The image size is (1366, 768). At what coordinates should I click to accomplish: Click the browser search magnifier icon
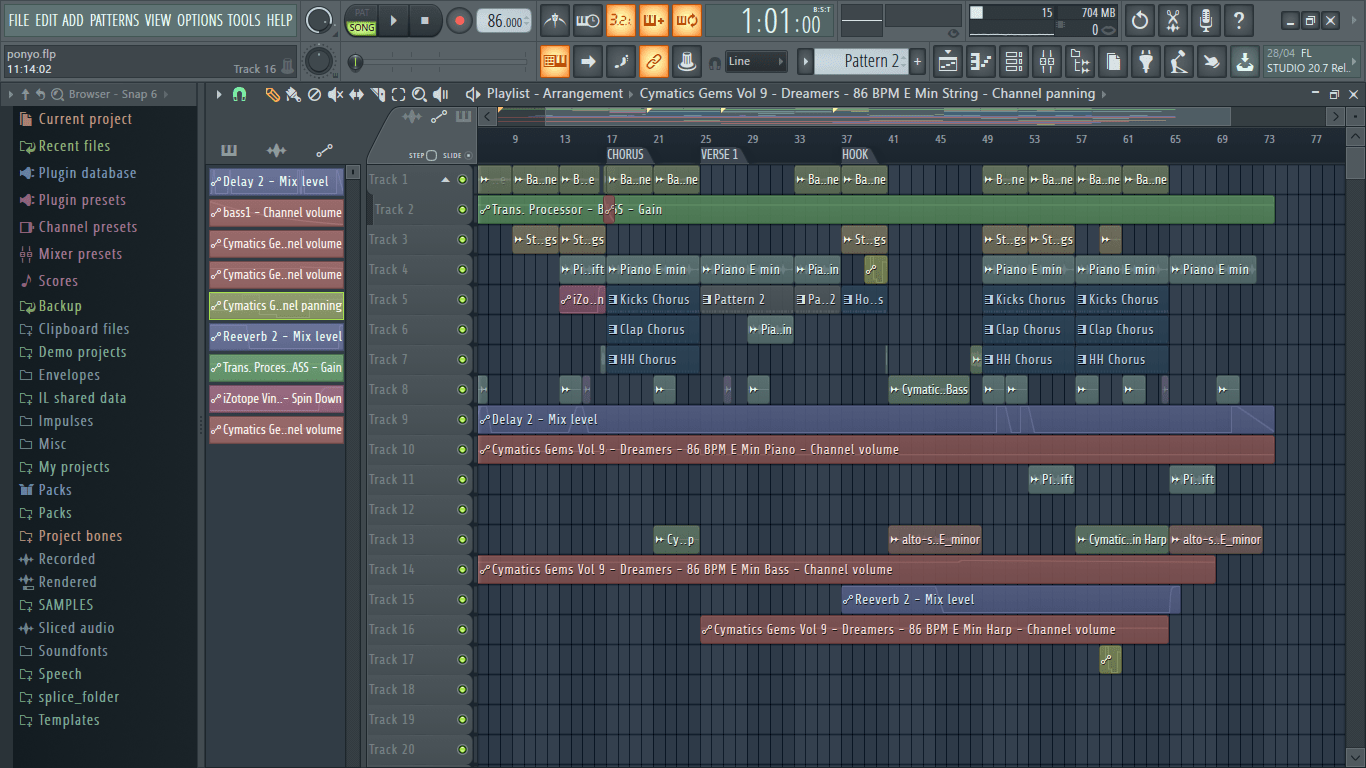[x=57, y=94]
